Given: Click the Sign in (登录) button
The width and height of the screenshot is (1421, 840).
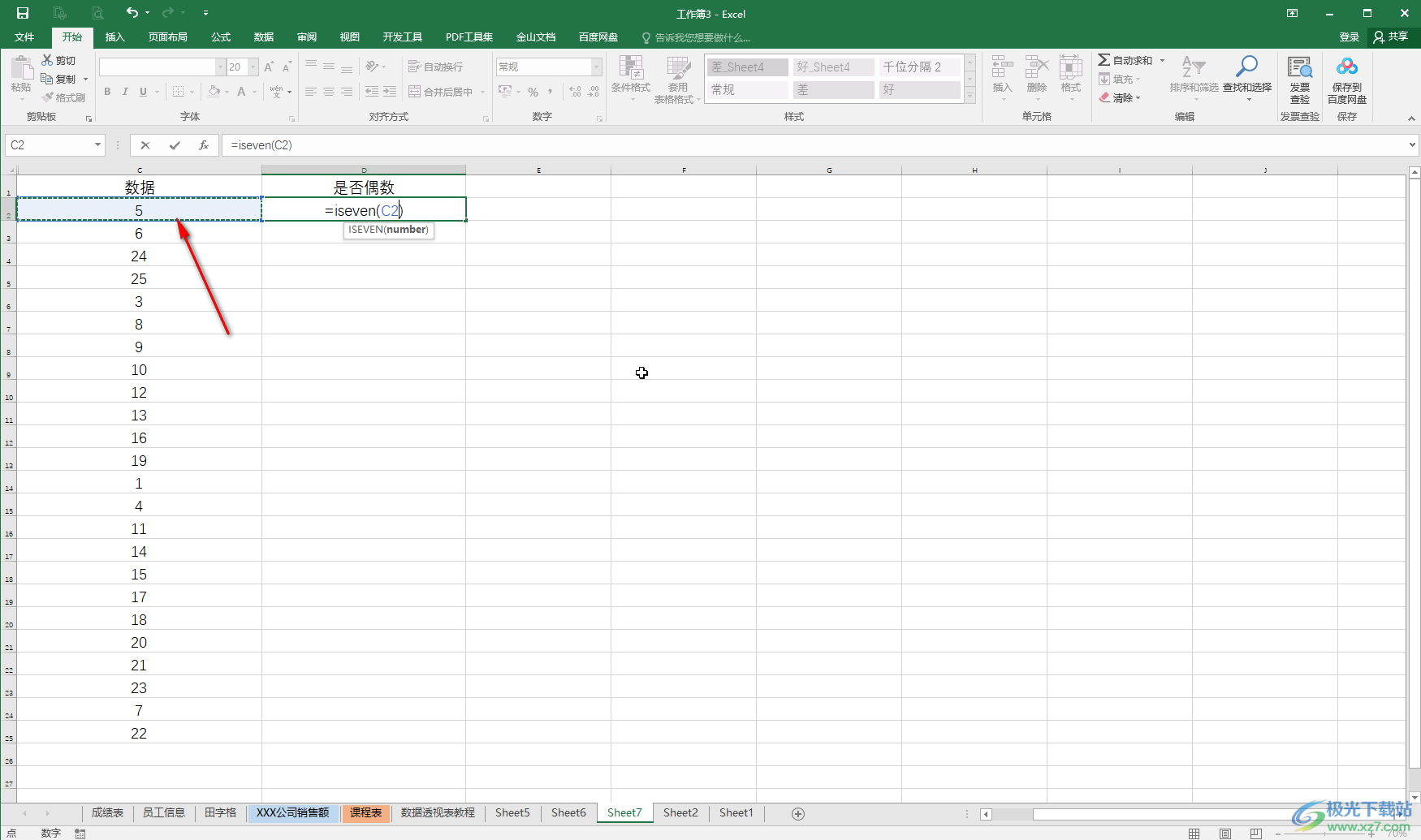Looking at the screenshot, I should [1349, 37].
